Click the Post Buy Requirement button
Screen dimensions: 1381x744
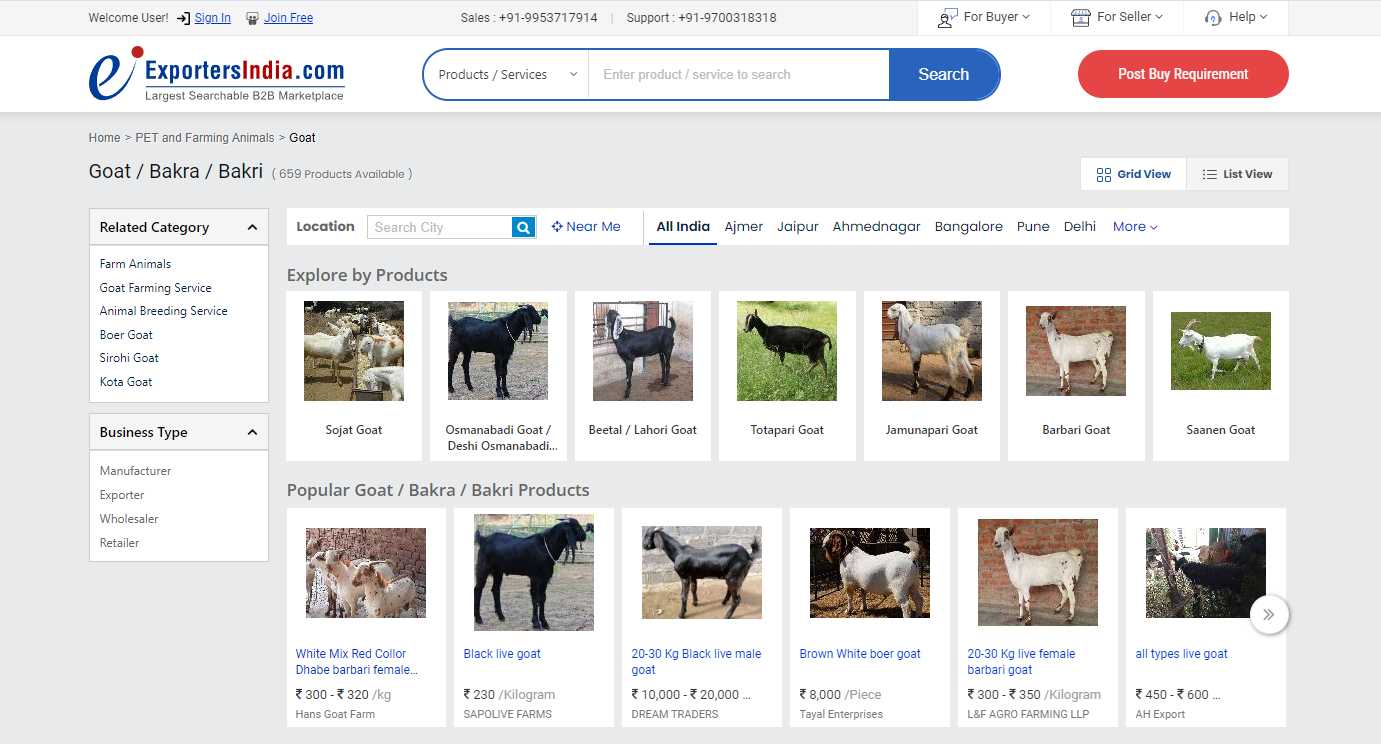point(1183,74)
